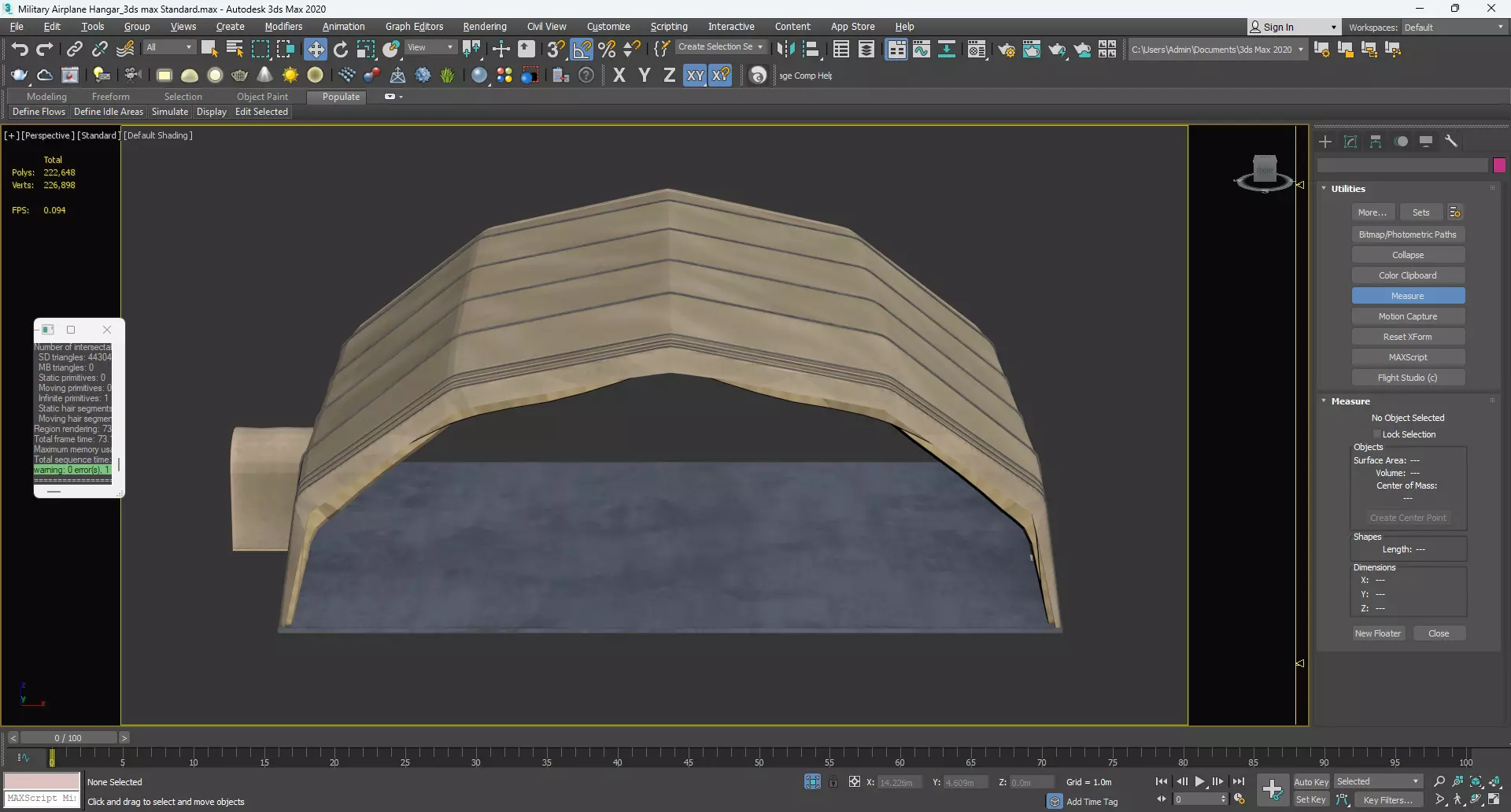Click the Define Flows ribbon button
This screenshot has width=1511, height=812.
click(39, 112)
